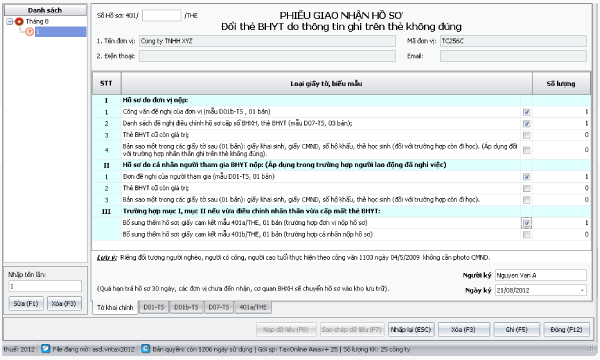Click the Người ký text field
Viewport: 600px width, 360px height.
541,275
